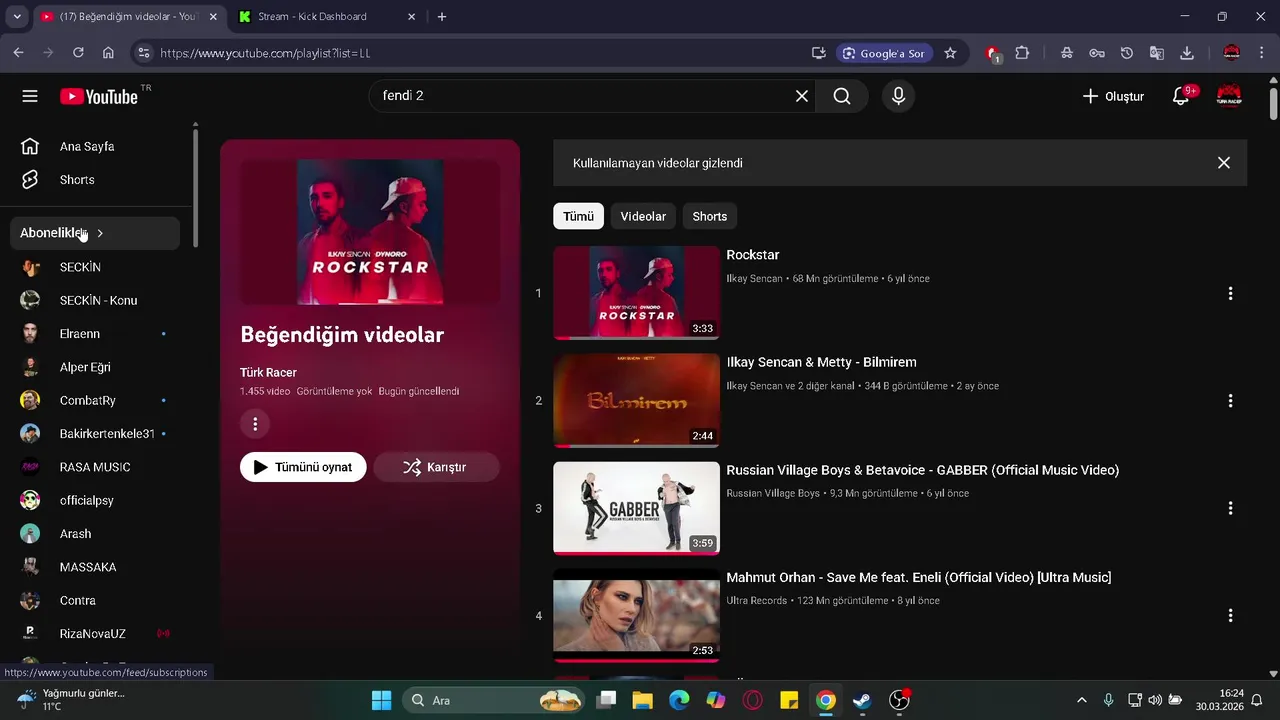
Task: Open the Windows Start button
Action: pos(382,700)
